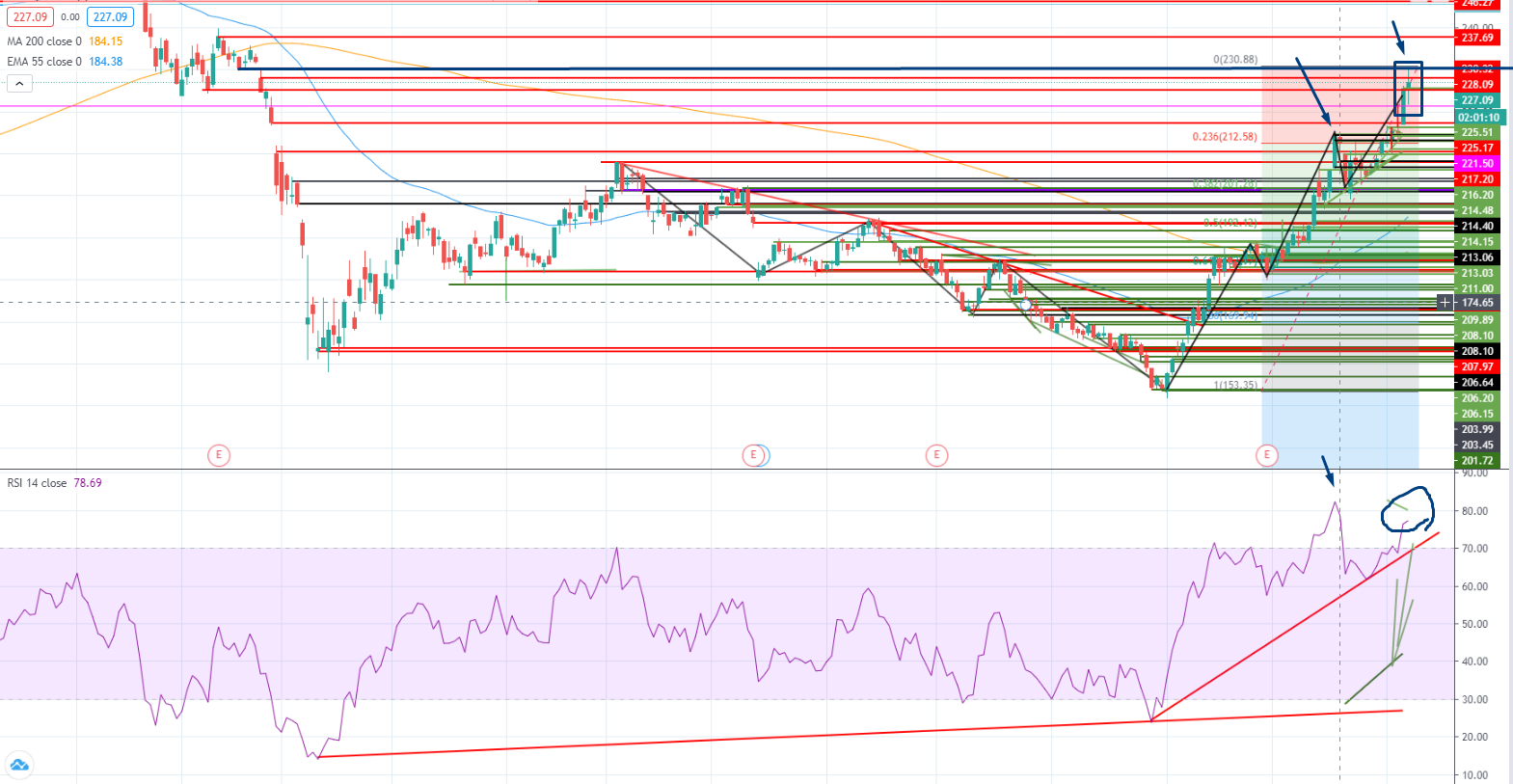The height and width of the screenshot is (784, 1513).
Task: Click the red 237.69 price axis label
Action: 1477,38
